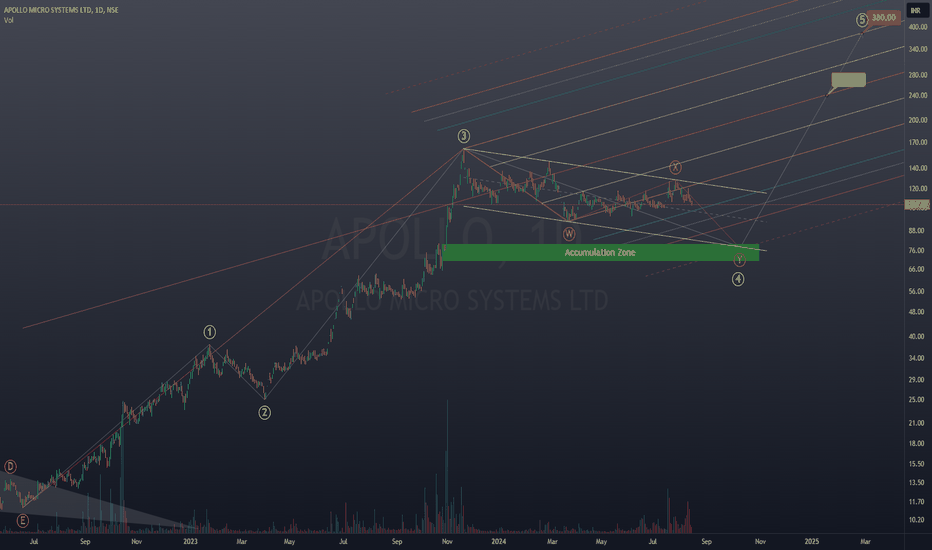
Task: Click the 29.00 price axis label
Action: [916, 379]
